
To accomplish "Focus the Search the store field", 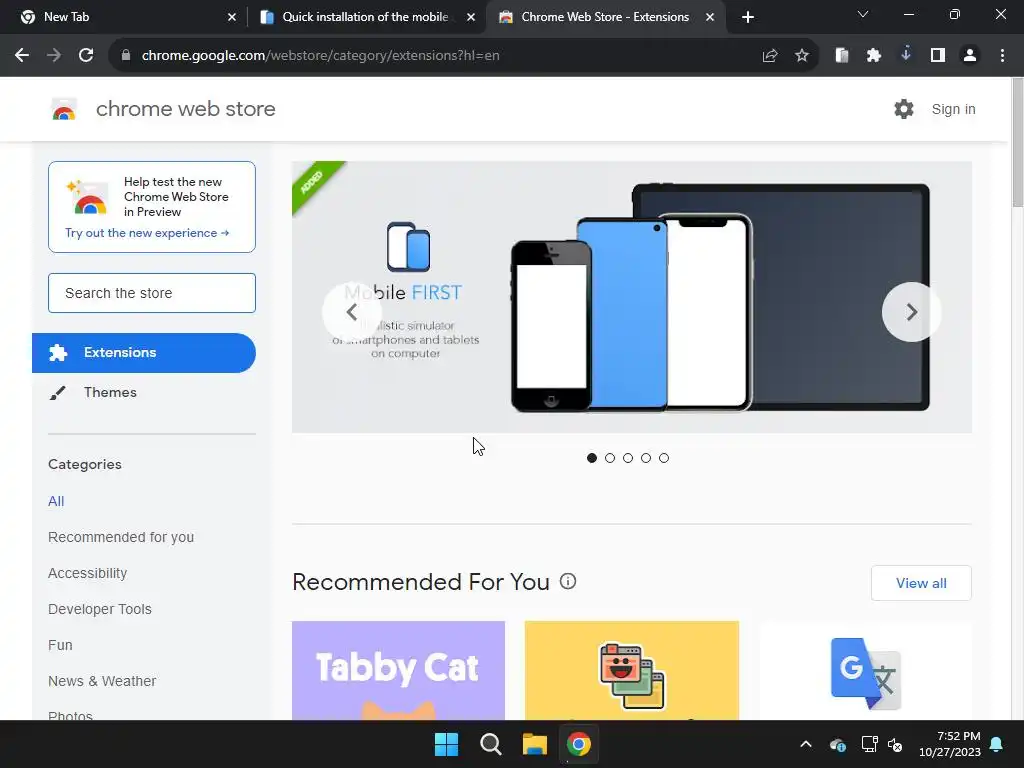I will (x=152, y=293).
